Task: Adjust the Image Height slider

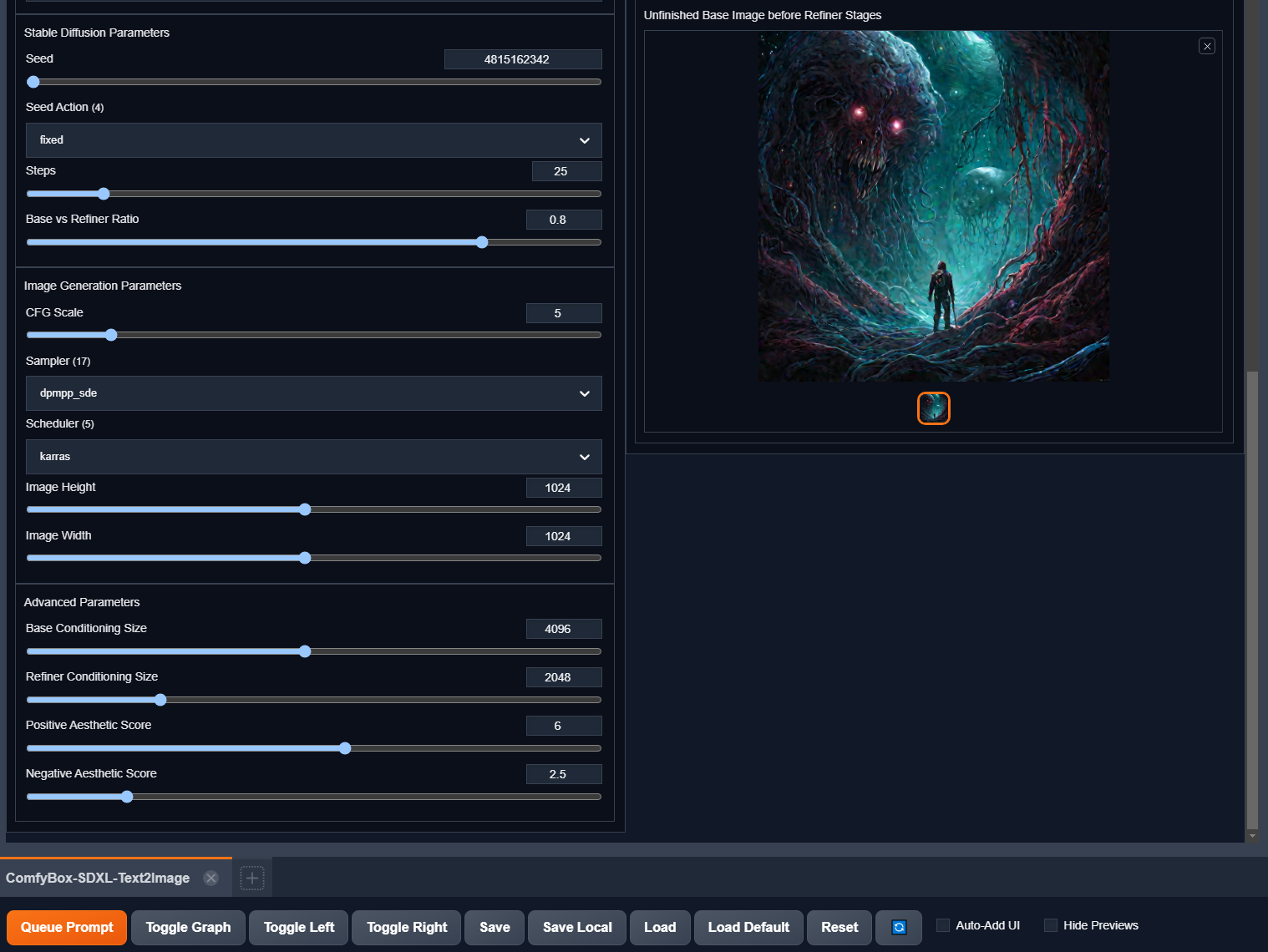Action: pos(314,509)
